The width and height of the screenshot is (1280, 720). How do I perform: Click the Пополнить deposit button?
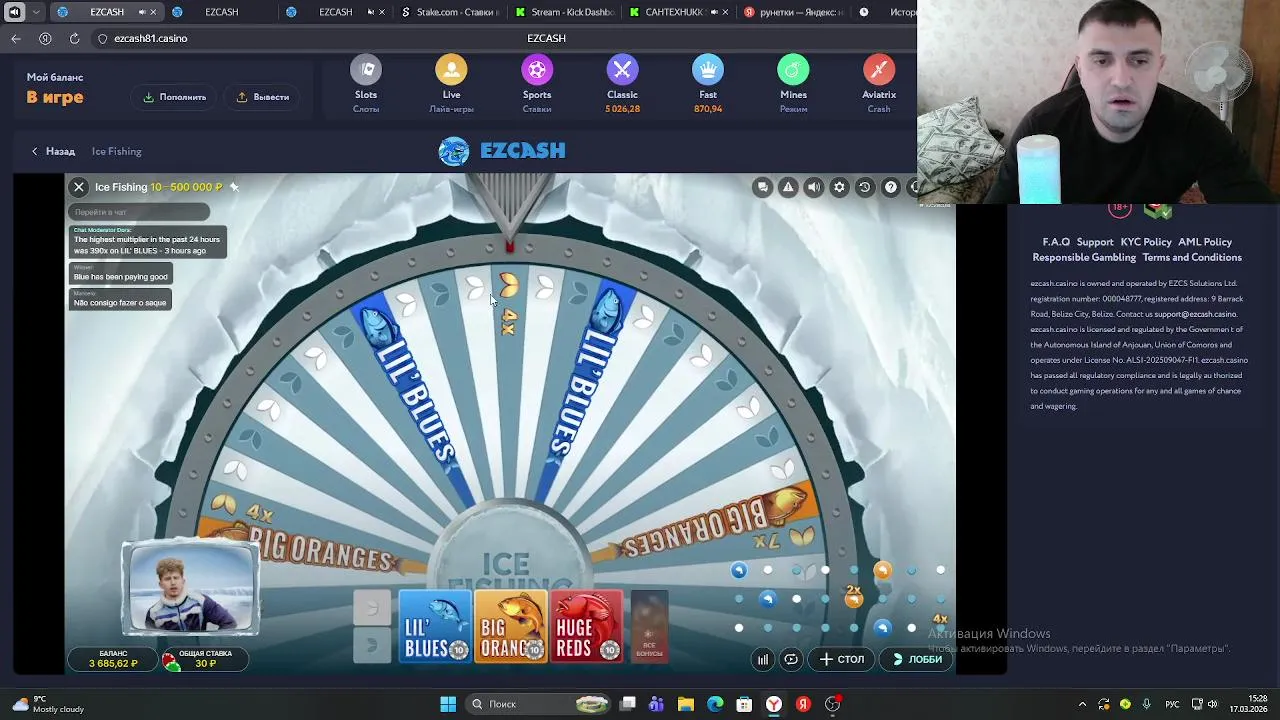tap(175, 97)
